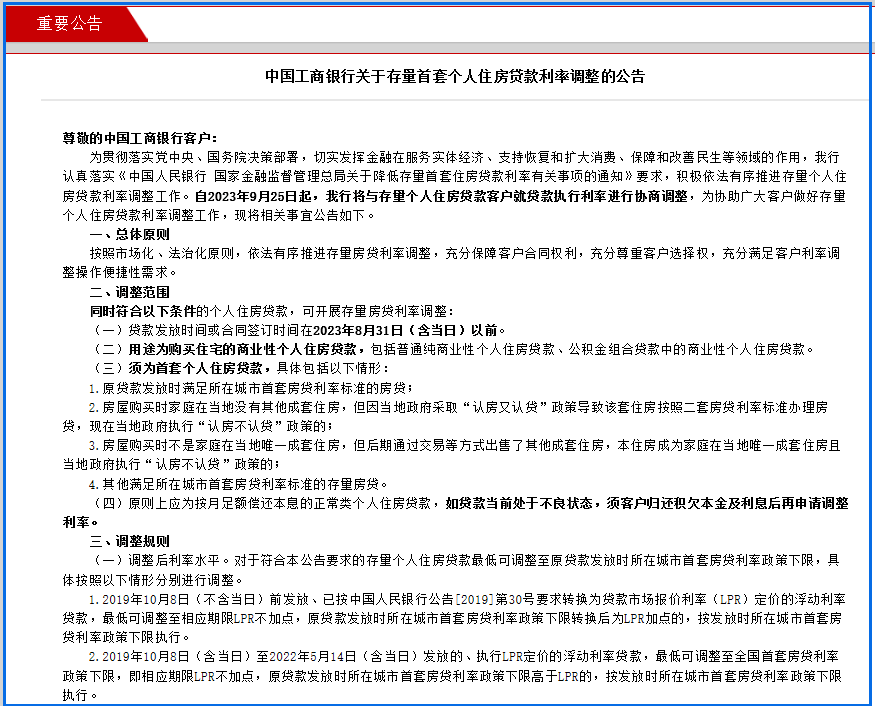Click the line （一）调整后利率水平

[x=464, y=560]
